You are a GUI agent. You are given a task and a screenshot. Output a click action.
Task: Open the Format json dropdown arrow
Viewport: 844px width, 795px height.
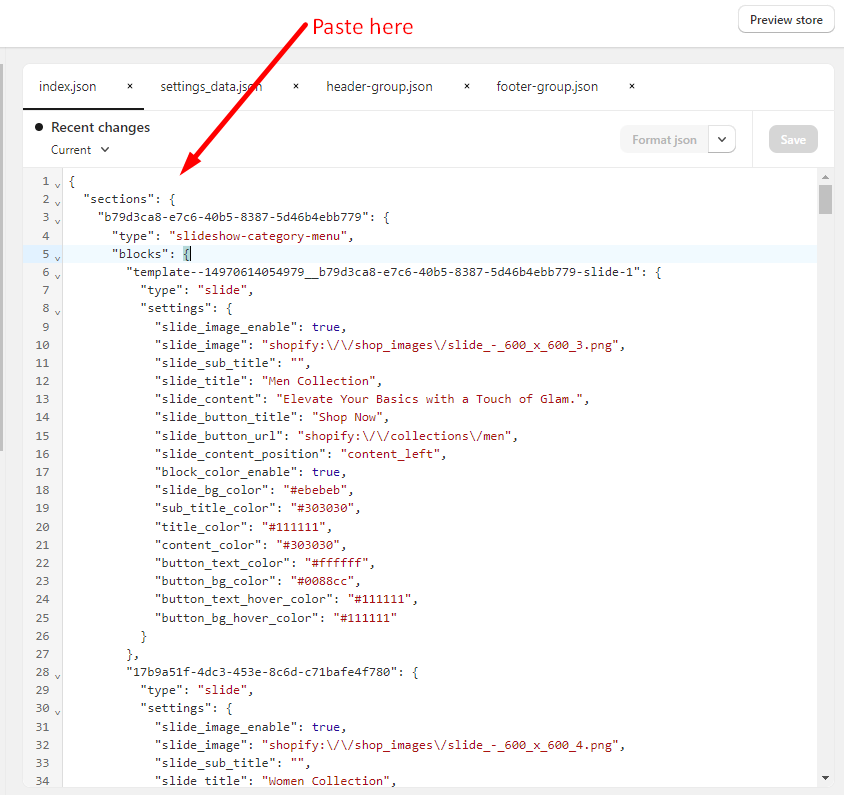tap(722, 139)
